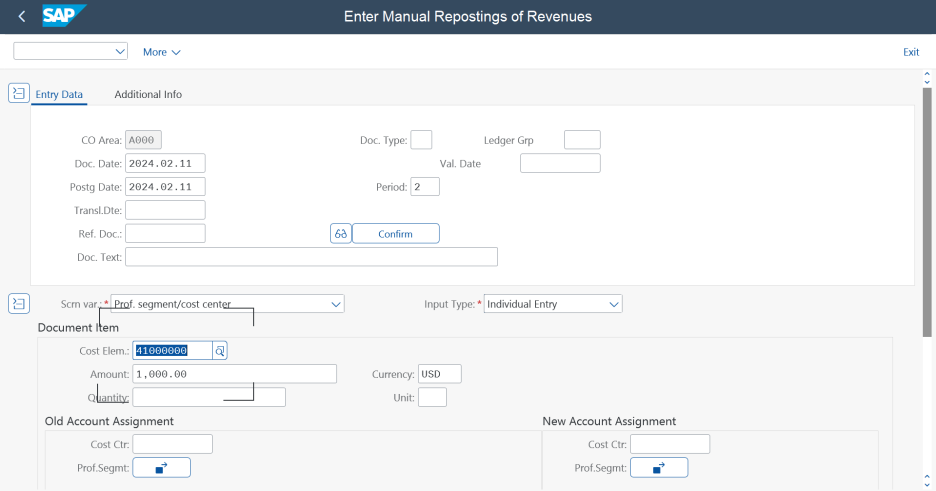The image size is (936, 491).
Task: Click the Confirm button
Action: pos(396,233)
